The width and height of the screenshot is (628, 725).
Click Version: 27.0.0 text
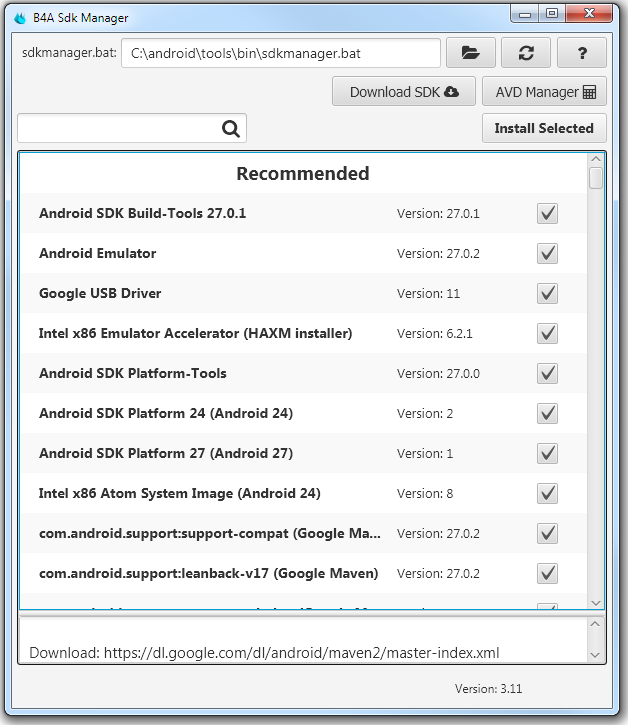click(x=438, y=374)
